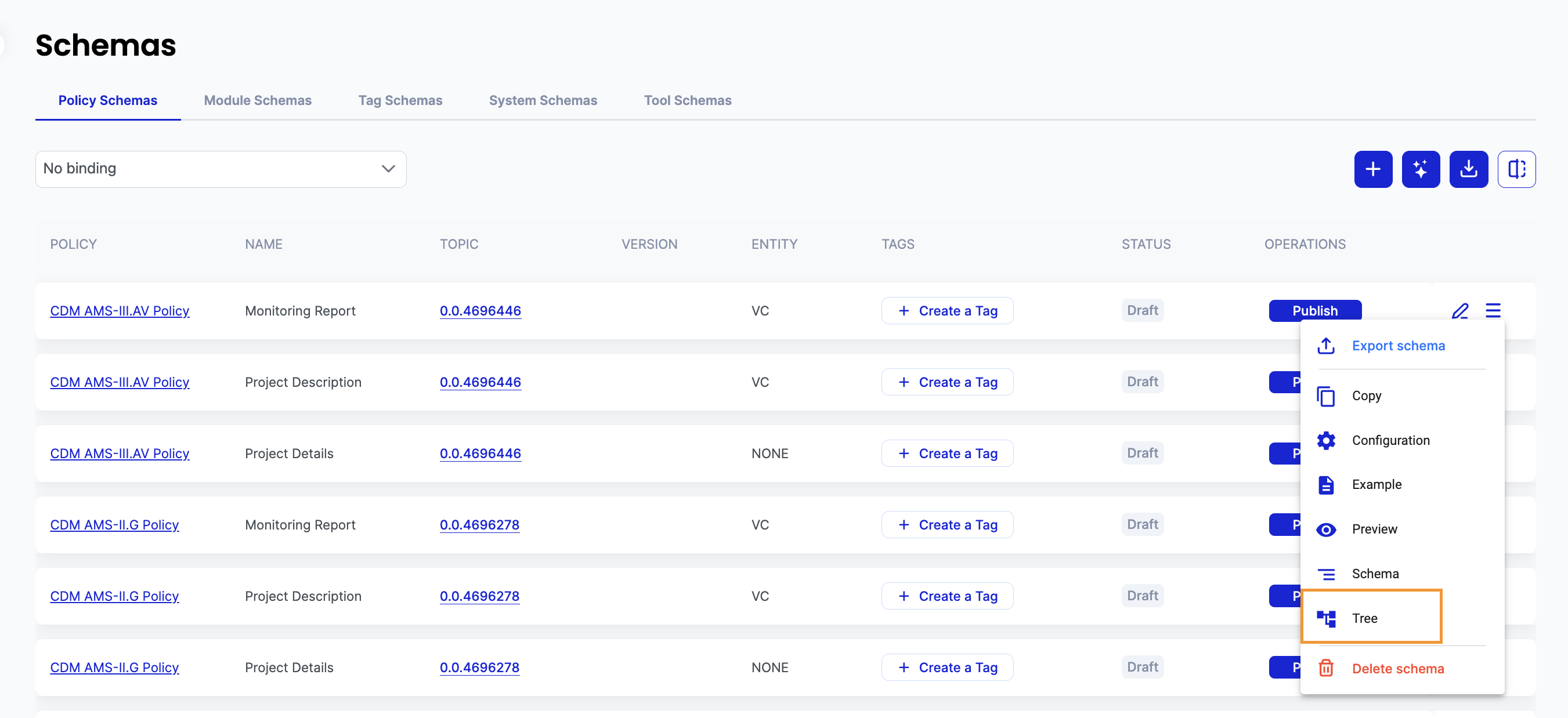Open Preview from the dropdown menu
Image resolution: width=1568 pixels, height=718 pixels.
(x=1374, y=529)
